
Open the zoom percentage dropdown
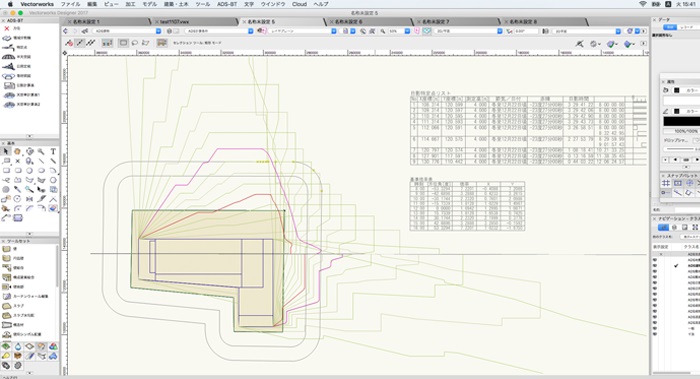click(399, 31)
